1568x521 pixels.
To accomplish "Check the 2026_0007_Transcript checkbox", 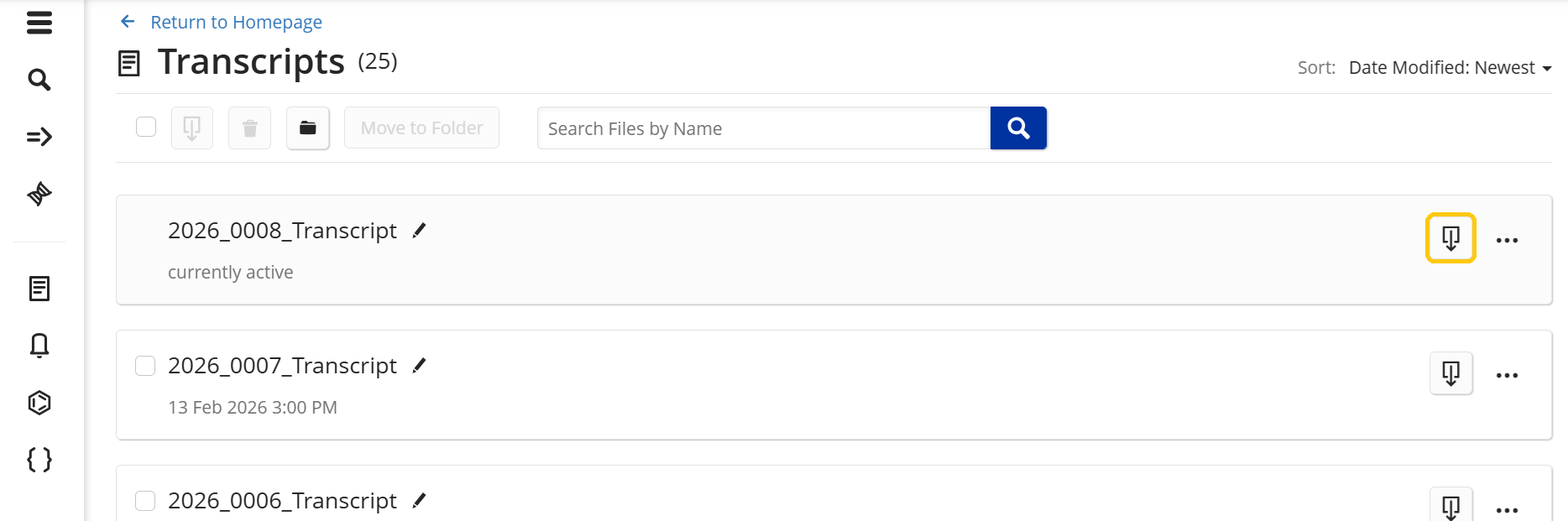I will click(145, 366).
